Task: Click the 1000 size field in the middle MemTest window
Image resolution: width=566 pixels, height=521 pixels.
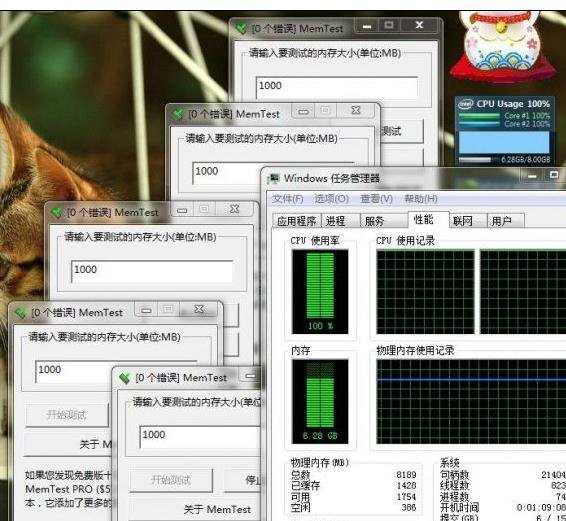Action: [152, 271]
